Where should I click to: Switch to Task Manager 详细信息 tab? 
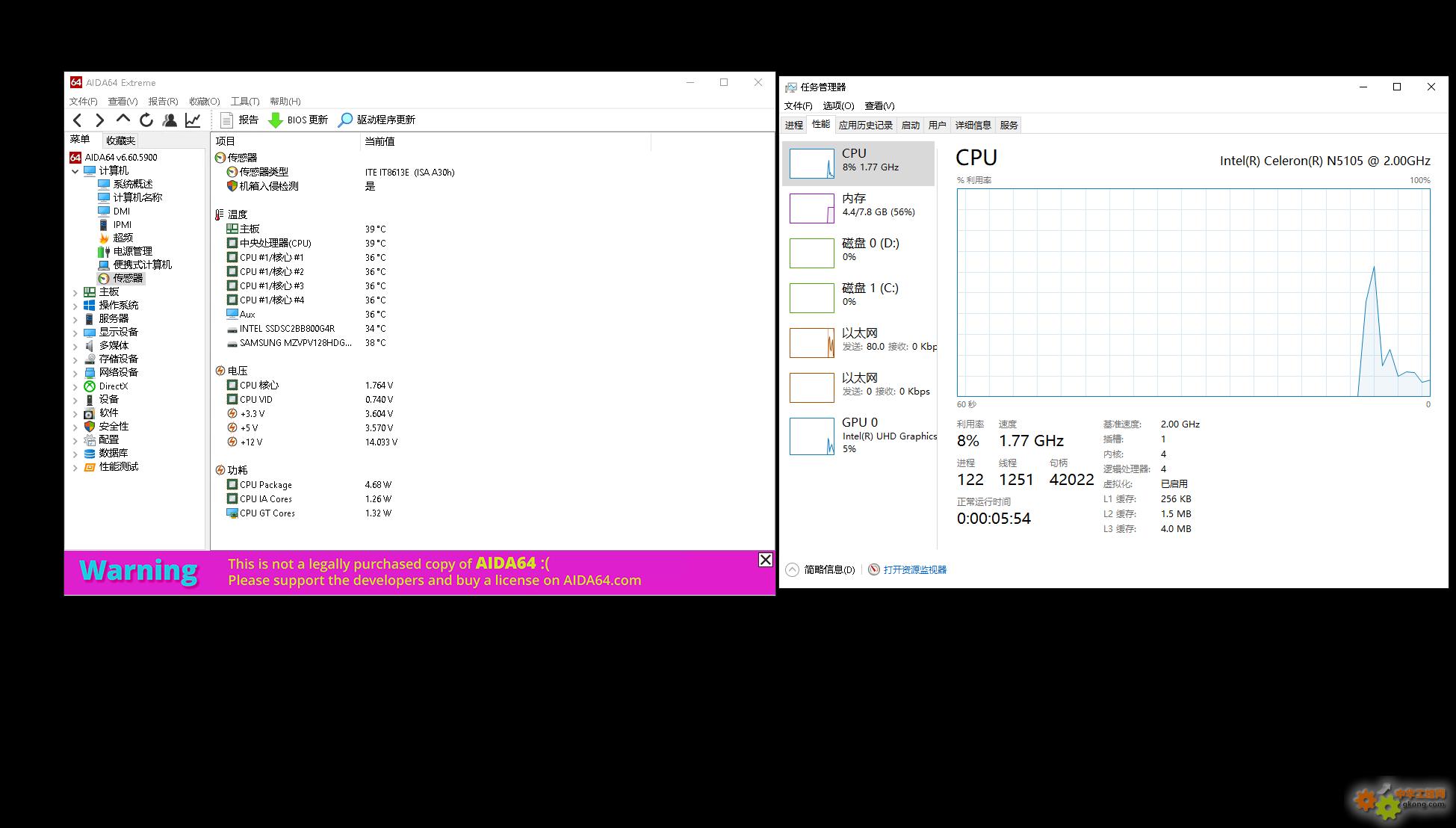[x=973, y=125]
